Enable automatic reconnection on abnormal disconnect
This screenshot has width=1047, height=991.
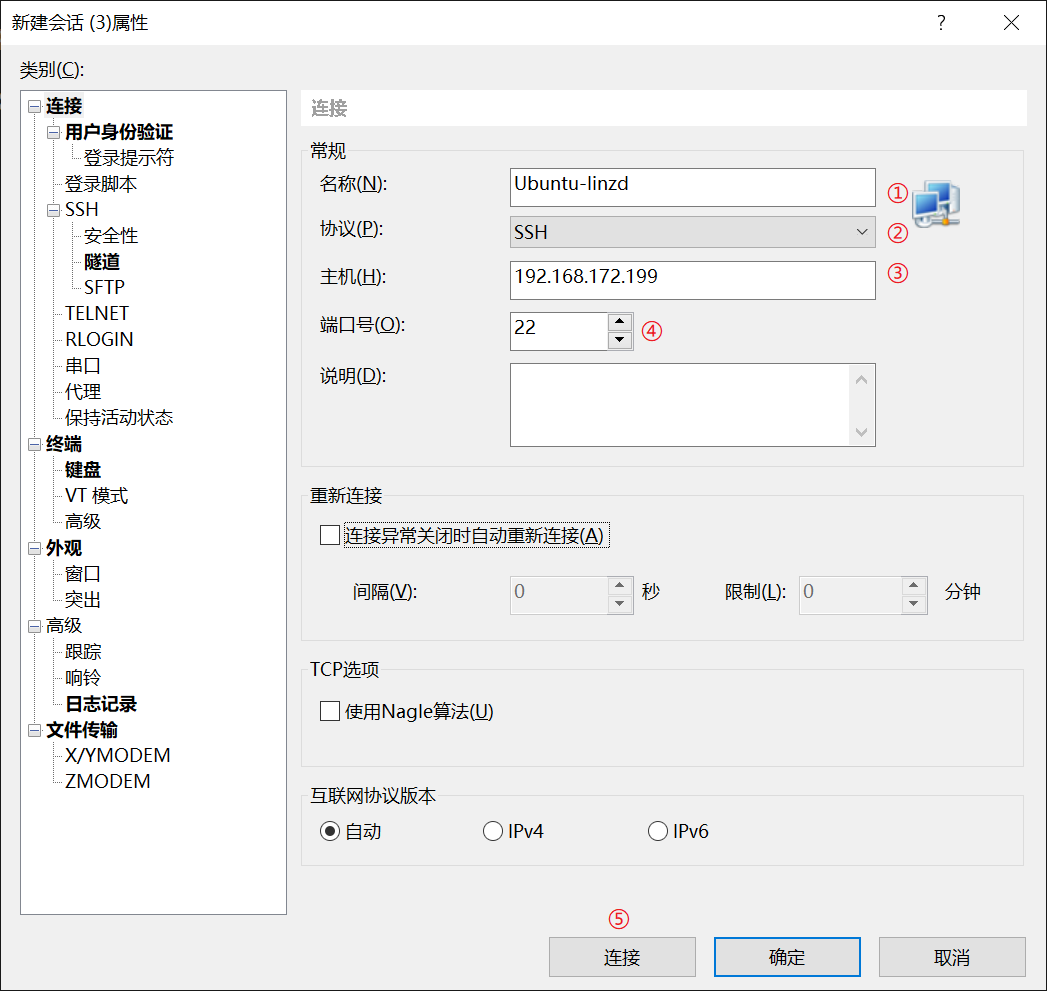click(x=329, y=535)
